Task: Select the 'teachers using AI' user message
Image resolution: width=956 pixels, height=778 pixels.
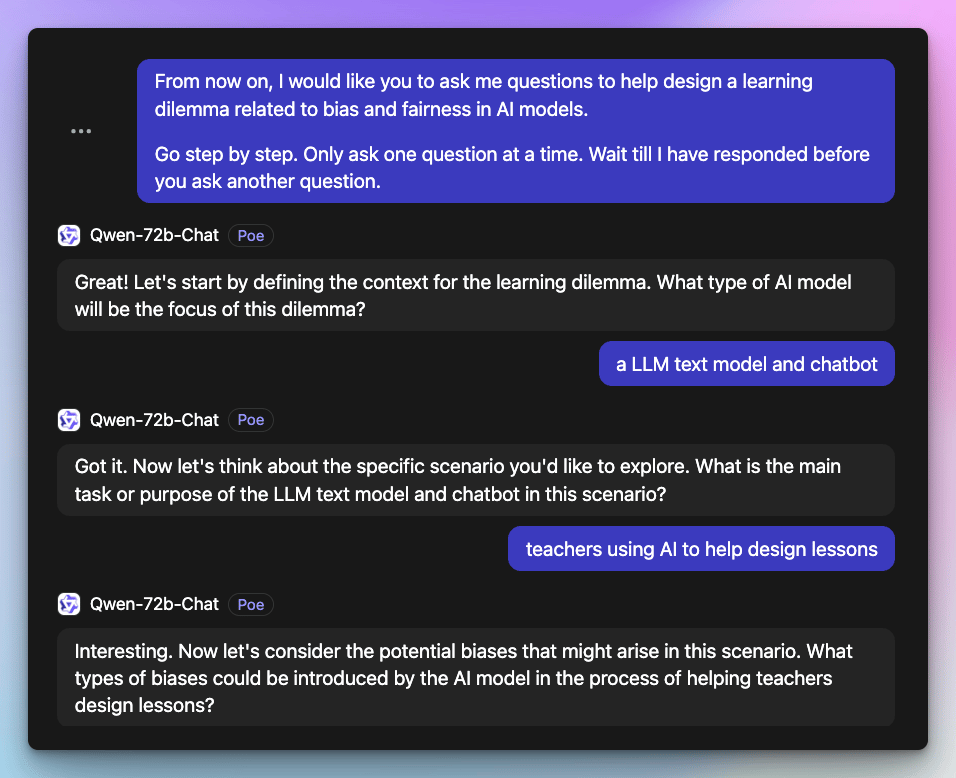Action: point(701,548)
